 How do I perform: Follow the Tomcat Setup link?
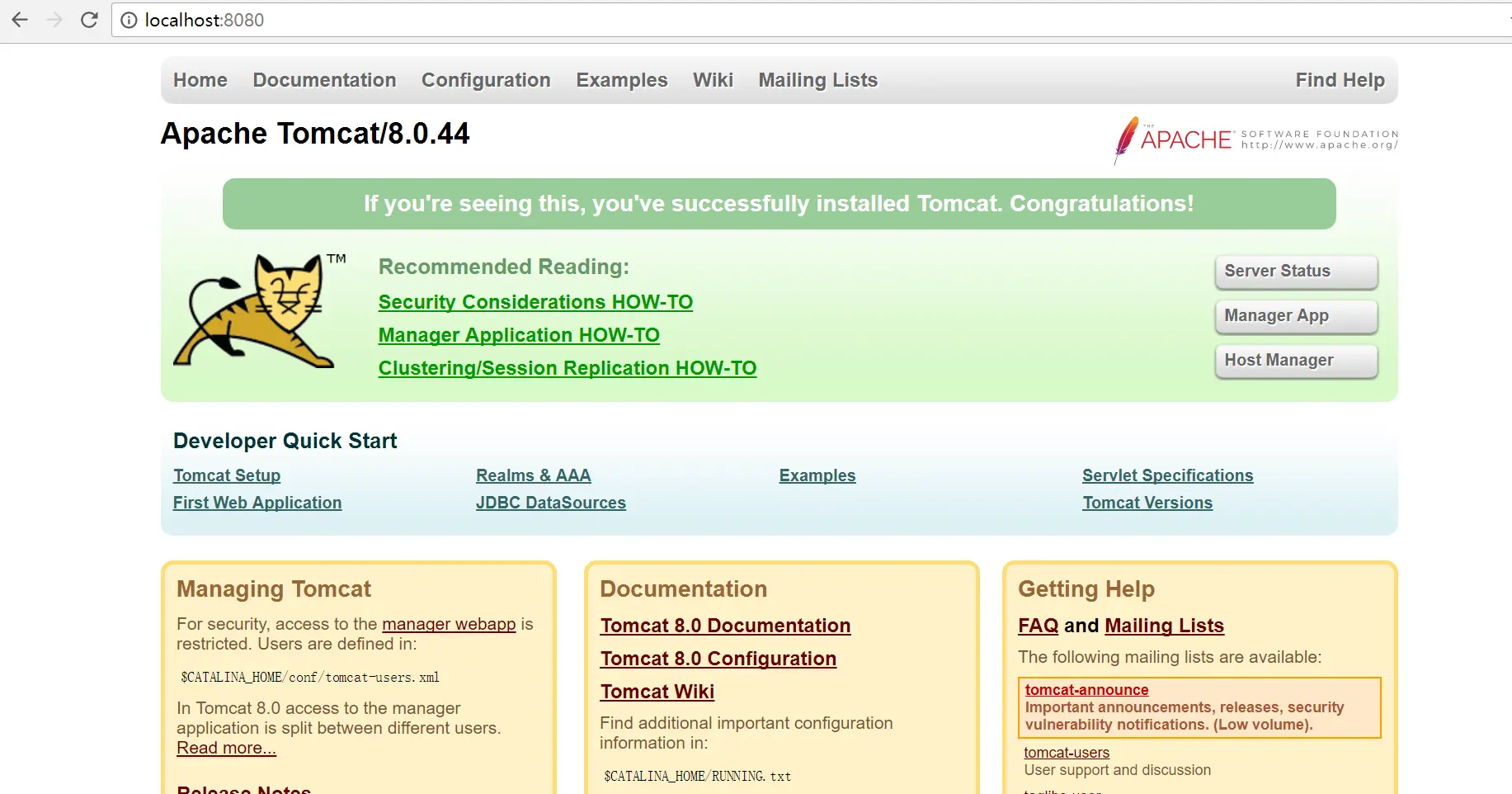227,475
